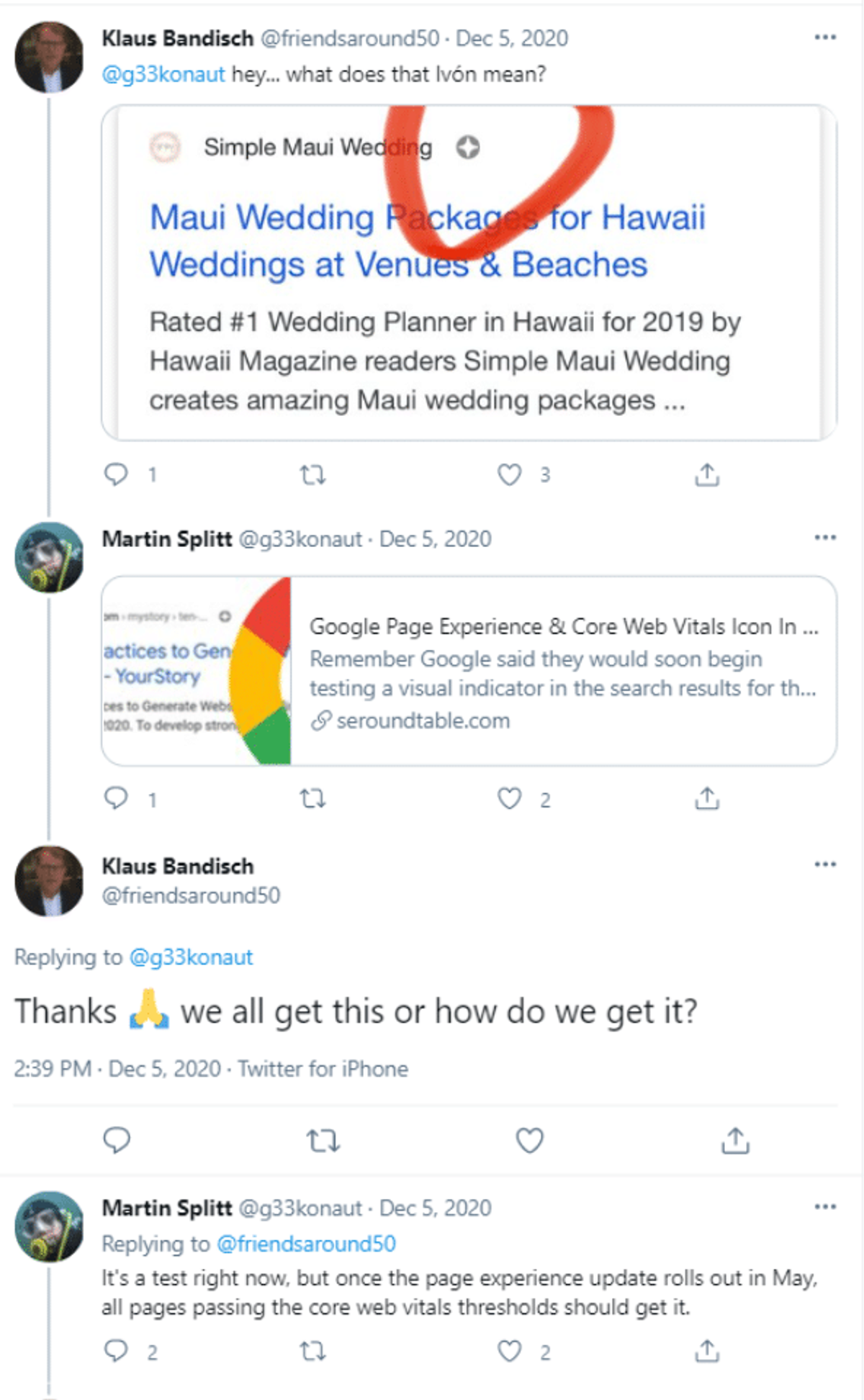This screenshot has width=864, height=1400.
Task: Open more options on Klaus's first tweet
Action: pos(825,37)
